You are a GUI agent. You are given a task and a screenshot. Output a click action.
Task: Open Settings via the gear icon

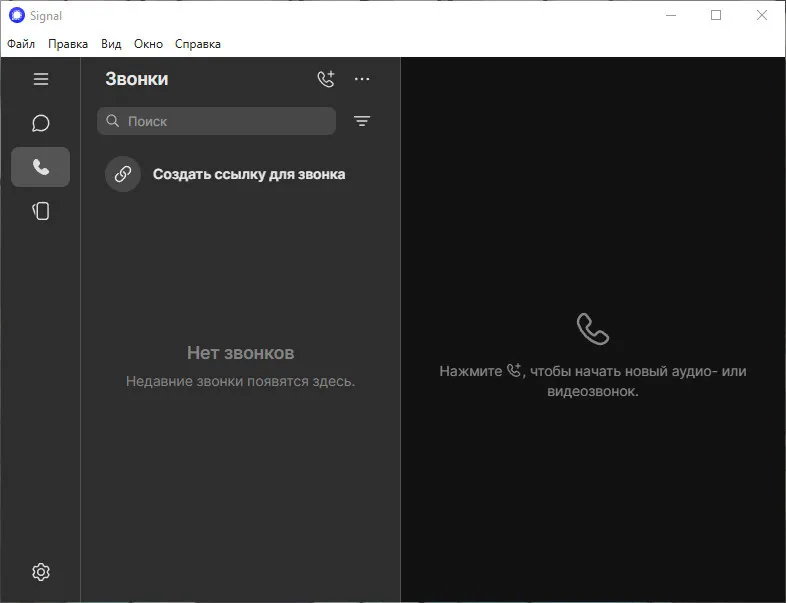(x=41, y=572)
